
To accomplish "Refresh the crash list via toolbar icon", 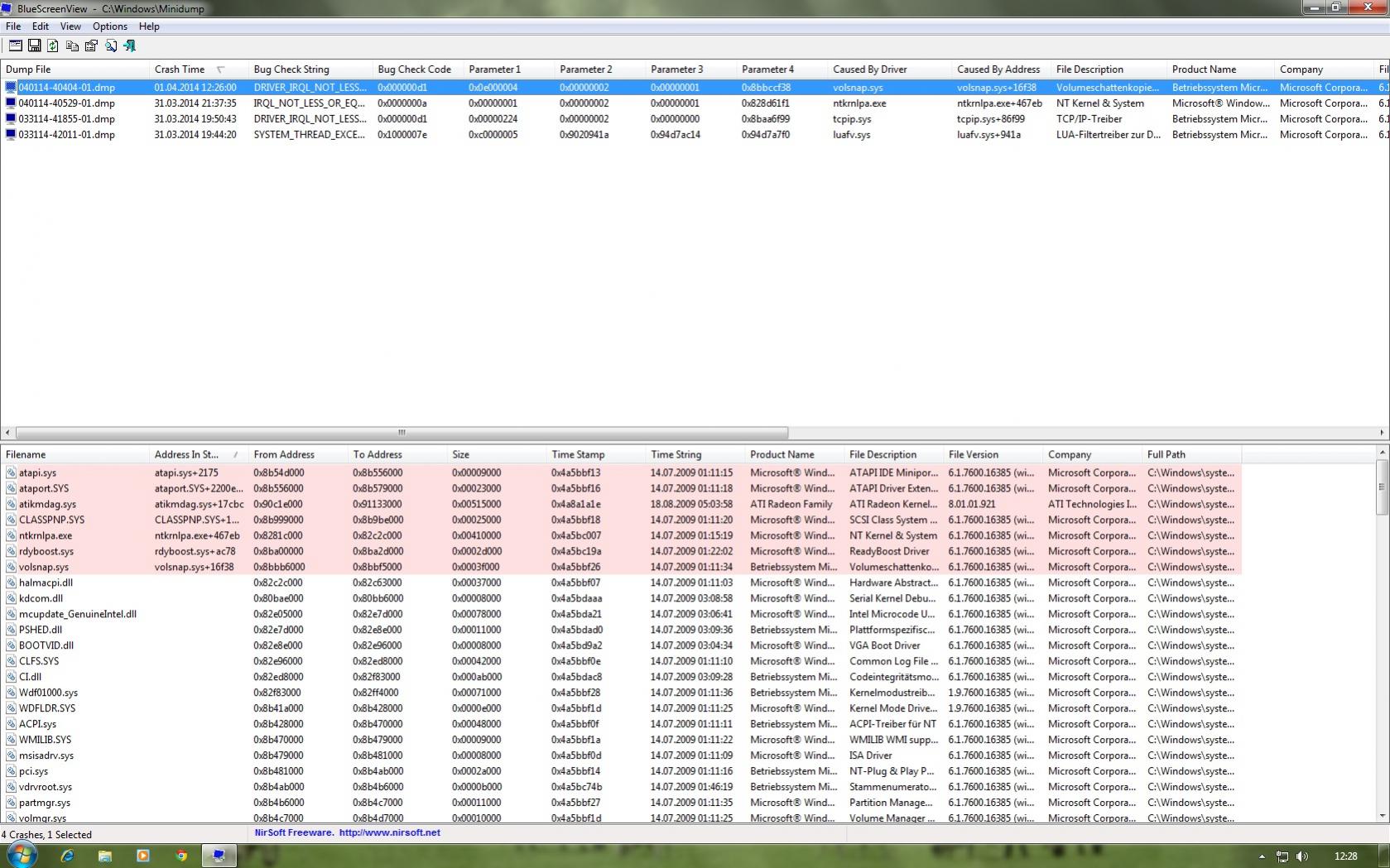I will tap(53, 46).
